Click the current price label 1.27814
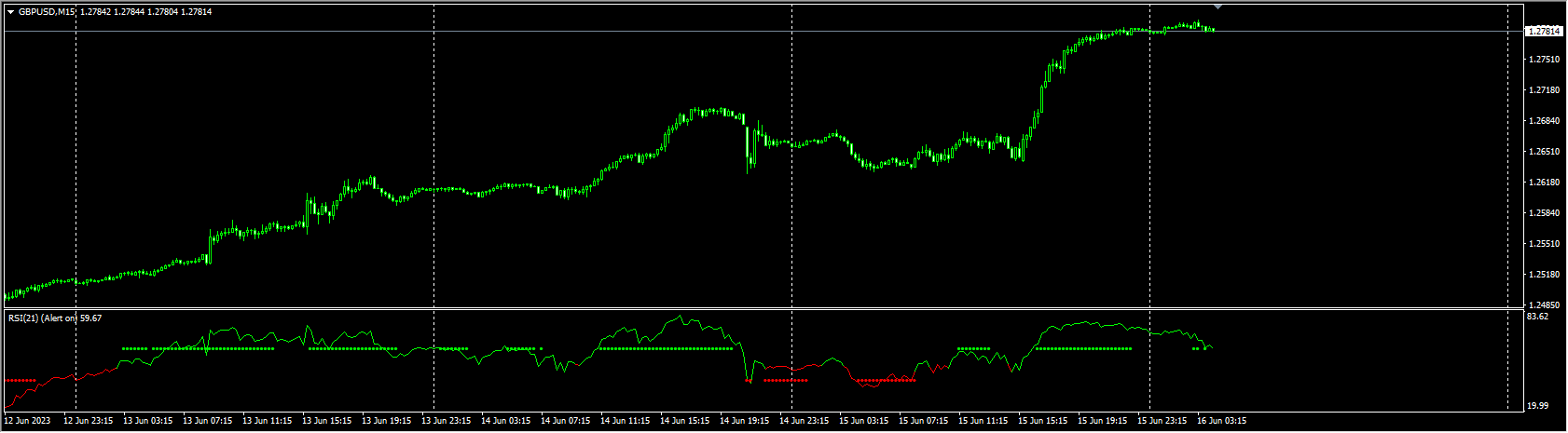The width and height of the screenshot is (1568, 433). (x=1545, y=31)
